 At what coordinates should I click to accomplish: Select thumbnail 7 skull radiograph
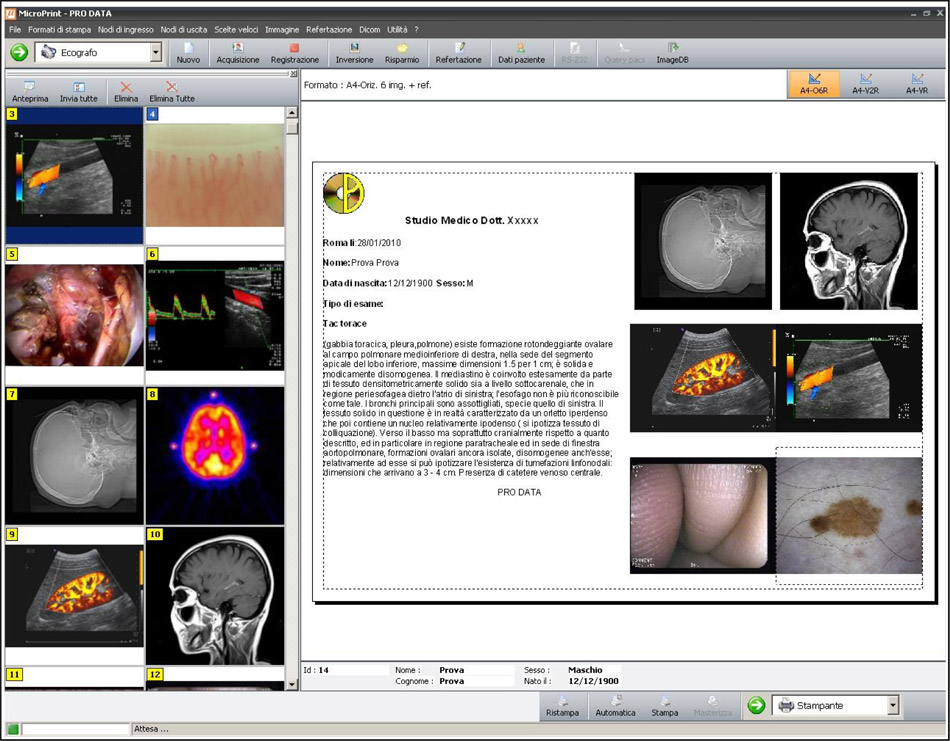(x=75, y=456)
